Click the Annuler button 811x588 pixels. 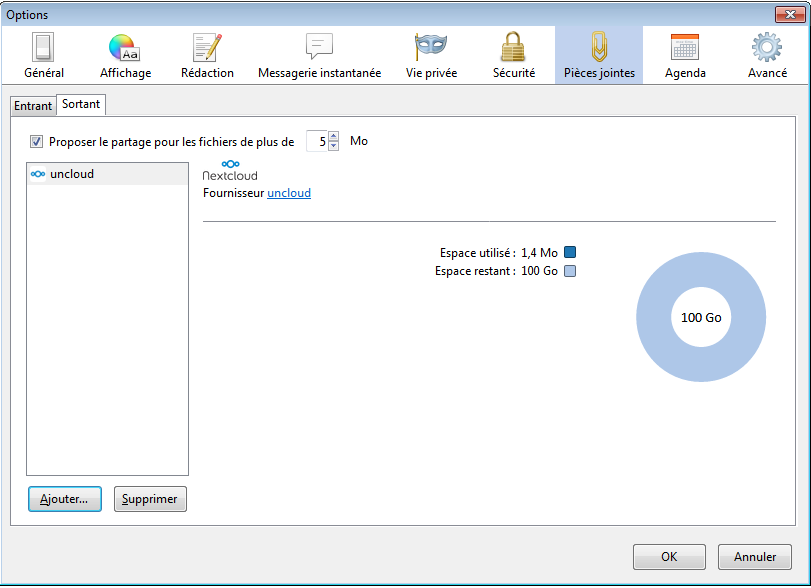(x=754, y=557)
